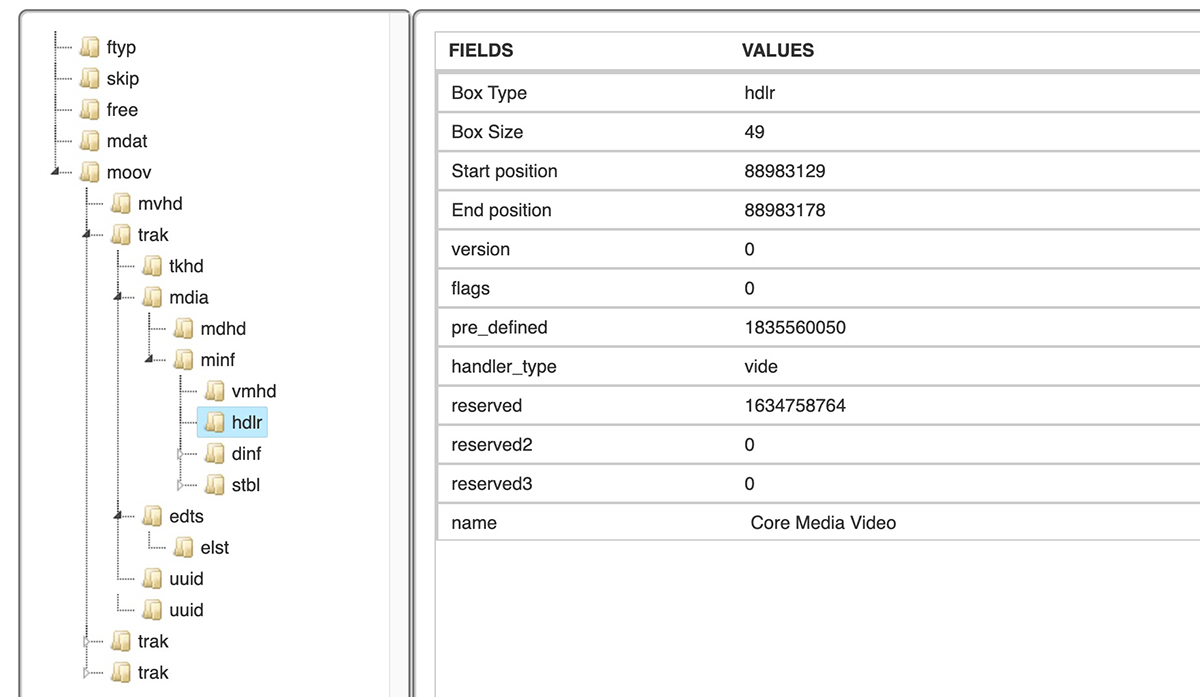Click the mvhd box folder icon

tap(120, 203)
